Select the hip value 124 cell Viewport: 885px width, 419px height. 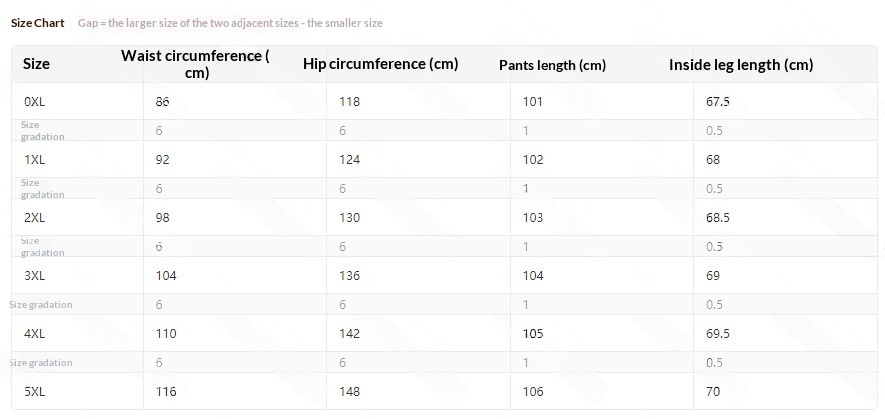[349, 160]
